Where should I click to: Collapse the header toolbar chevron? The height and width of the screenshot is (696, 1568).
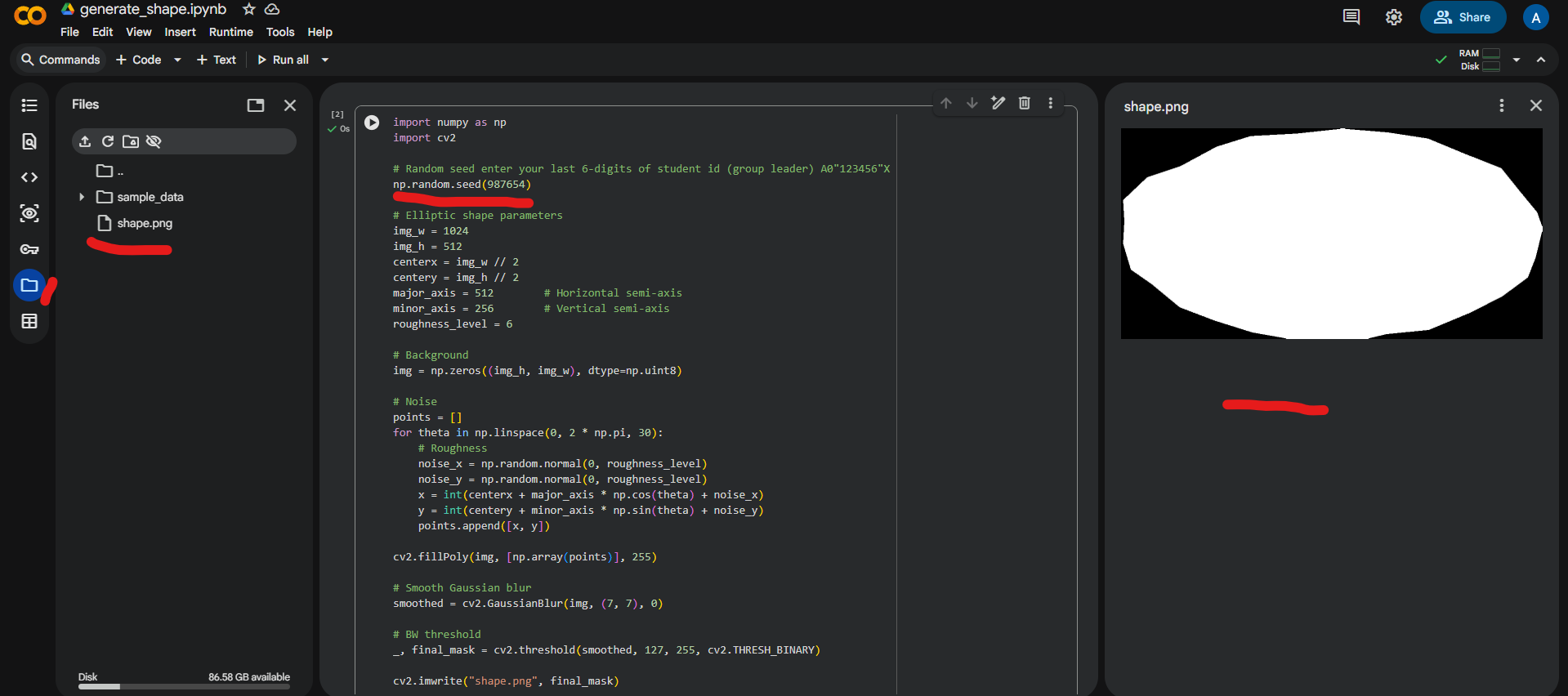(1541, 60)
